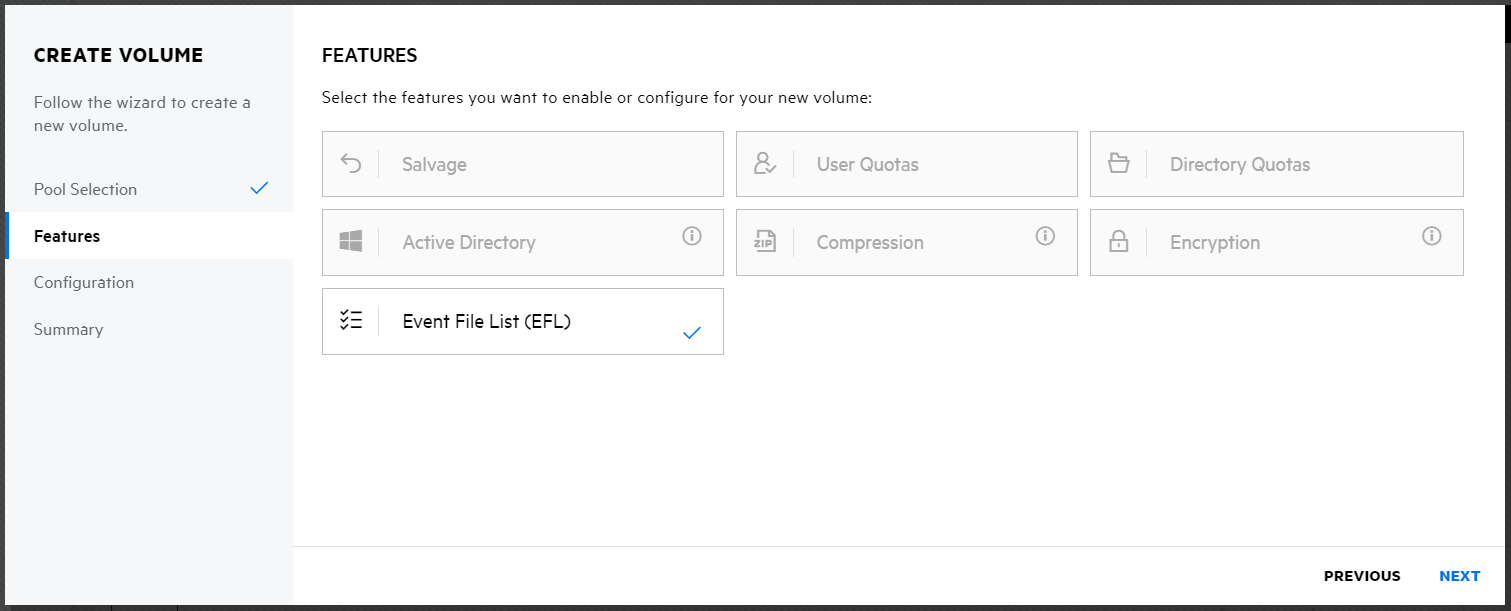Go back with the PREVIOUS button
Viewport: 1511px width, 611px height.
(1362, 576)
